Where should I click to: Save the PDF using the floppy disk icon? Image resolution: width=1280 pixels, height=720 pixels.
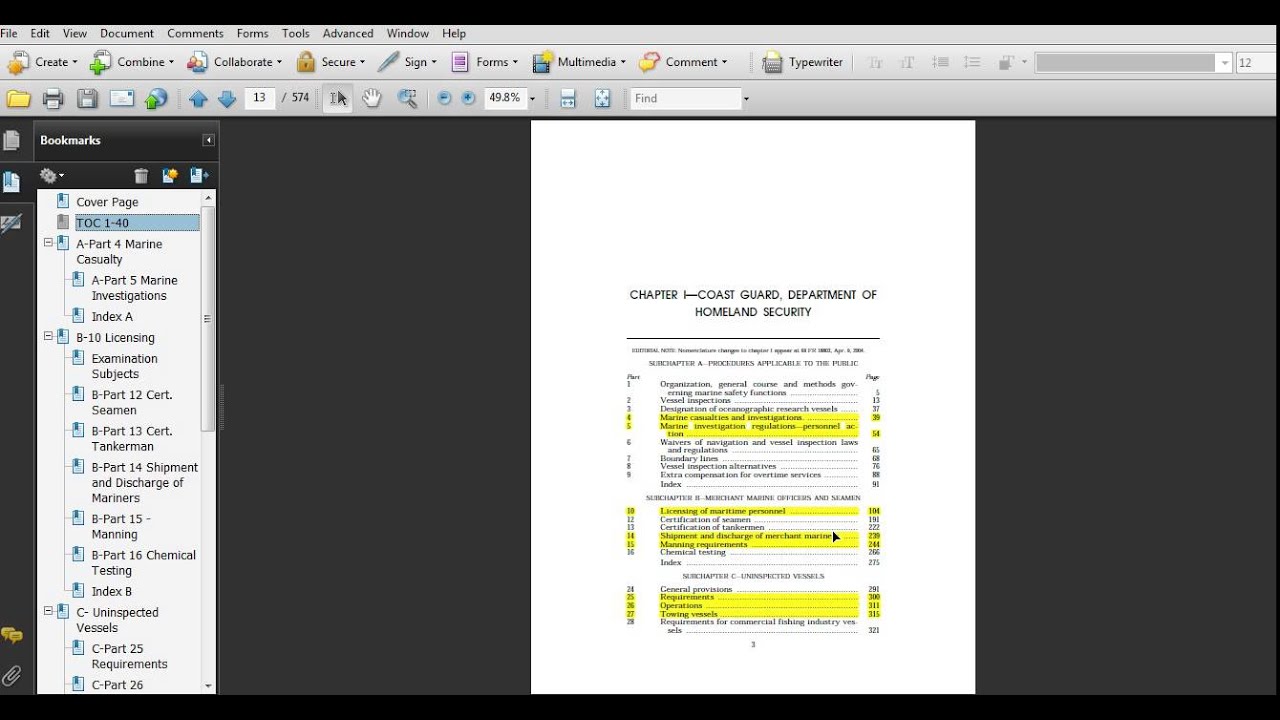[x=87, y=99]
